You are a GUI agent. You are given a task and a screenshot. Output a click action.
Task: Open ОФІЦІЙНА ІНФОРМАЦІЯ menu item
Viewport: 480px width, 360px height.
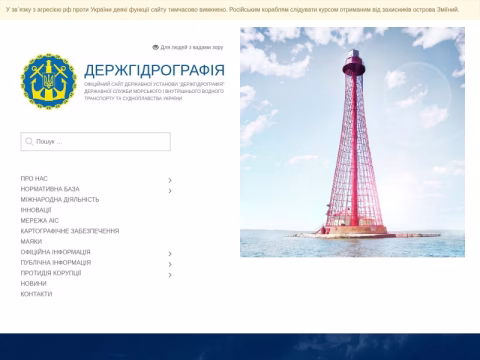click(x=56, y=252)
